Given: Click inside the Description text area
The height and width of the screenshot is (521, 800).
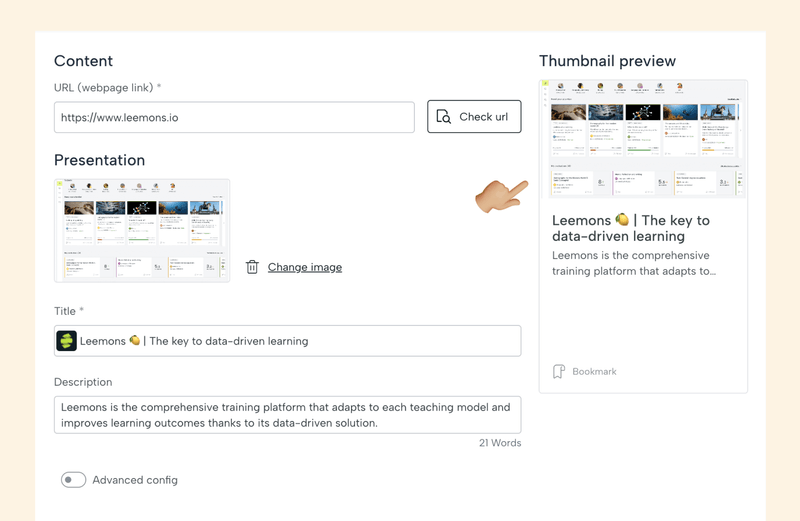Looking at the screenshot, I should [287, 415].
